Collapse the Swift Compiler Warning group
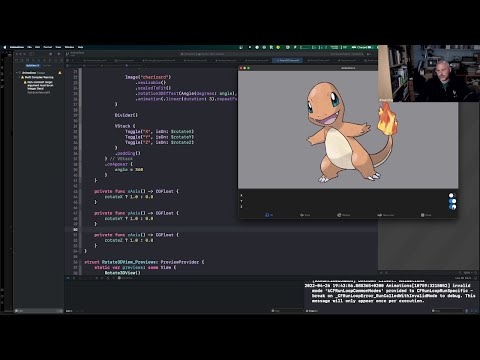This screenshot has height=360, width=480. point(20,77)
